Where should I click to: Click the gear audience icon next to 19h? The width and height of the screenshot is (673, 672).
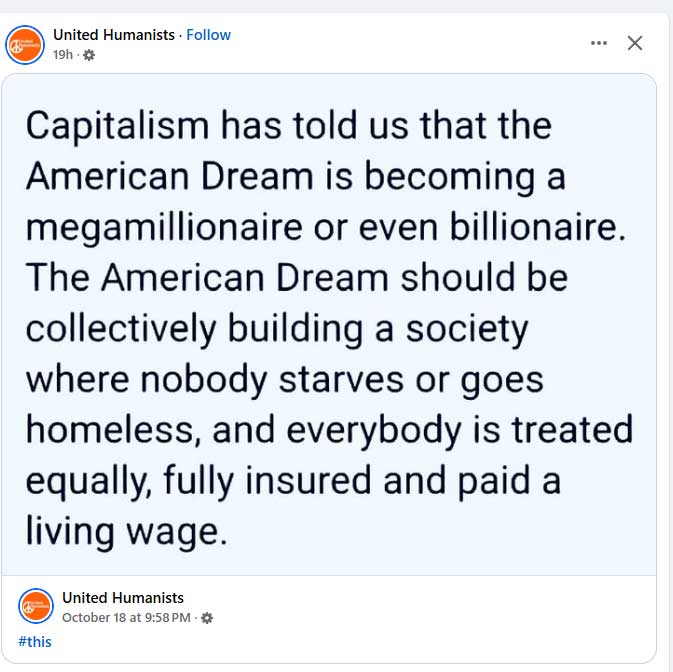[89, 55]
